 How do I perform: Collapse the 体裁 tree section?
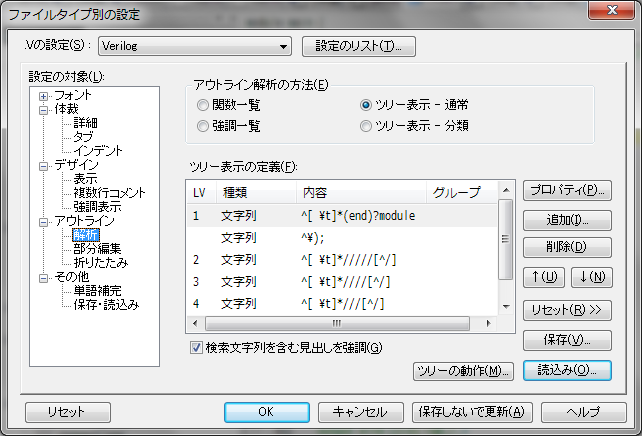(44, 109)
